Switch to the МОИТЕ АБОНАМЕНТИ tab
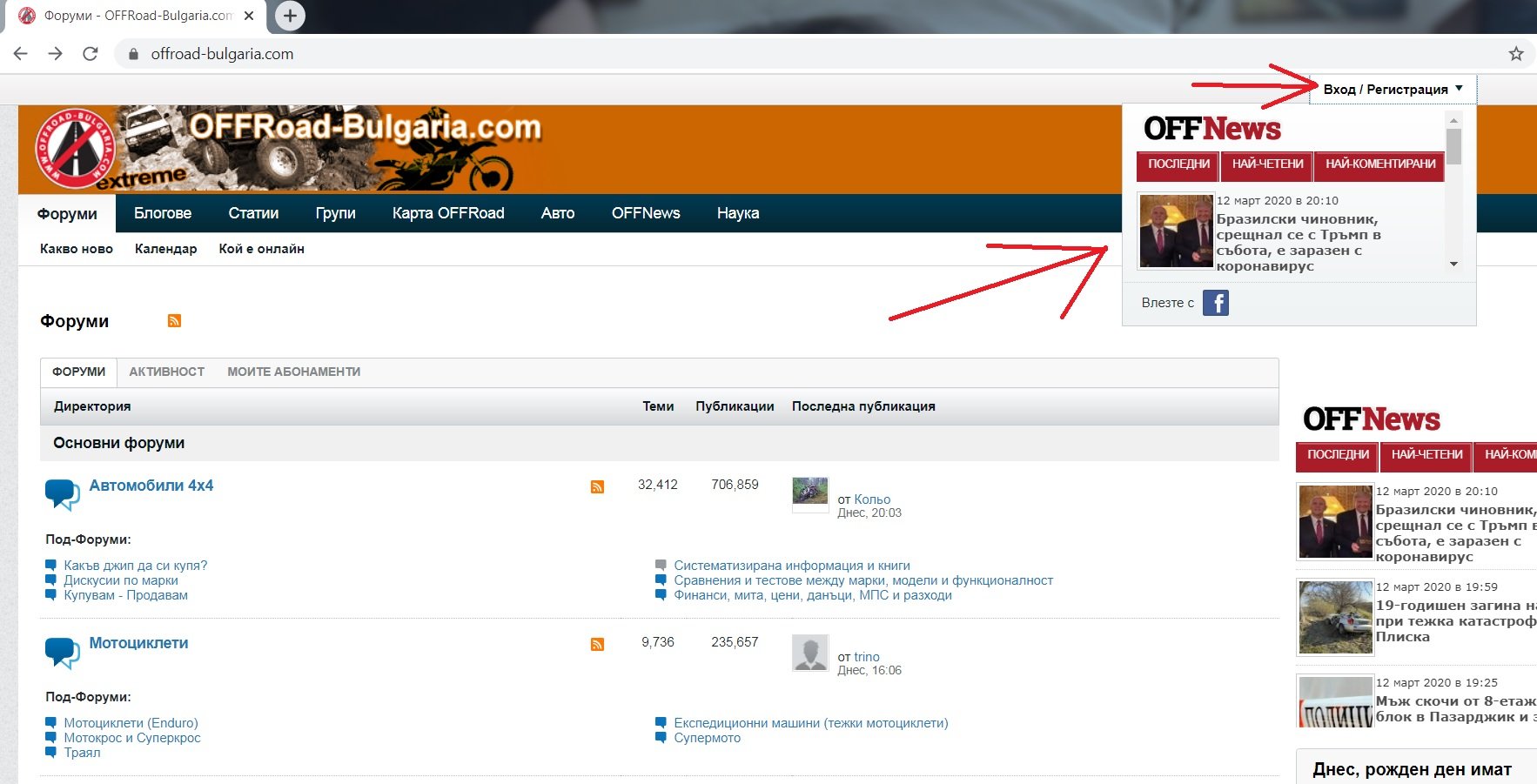The image size is (1537, 784). 294,372
